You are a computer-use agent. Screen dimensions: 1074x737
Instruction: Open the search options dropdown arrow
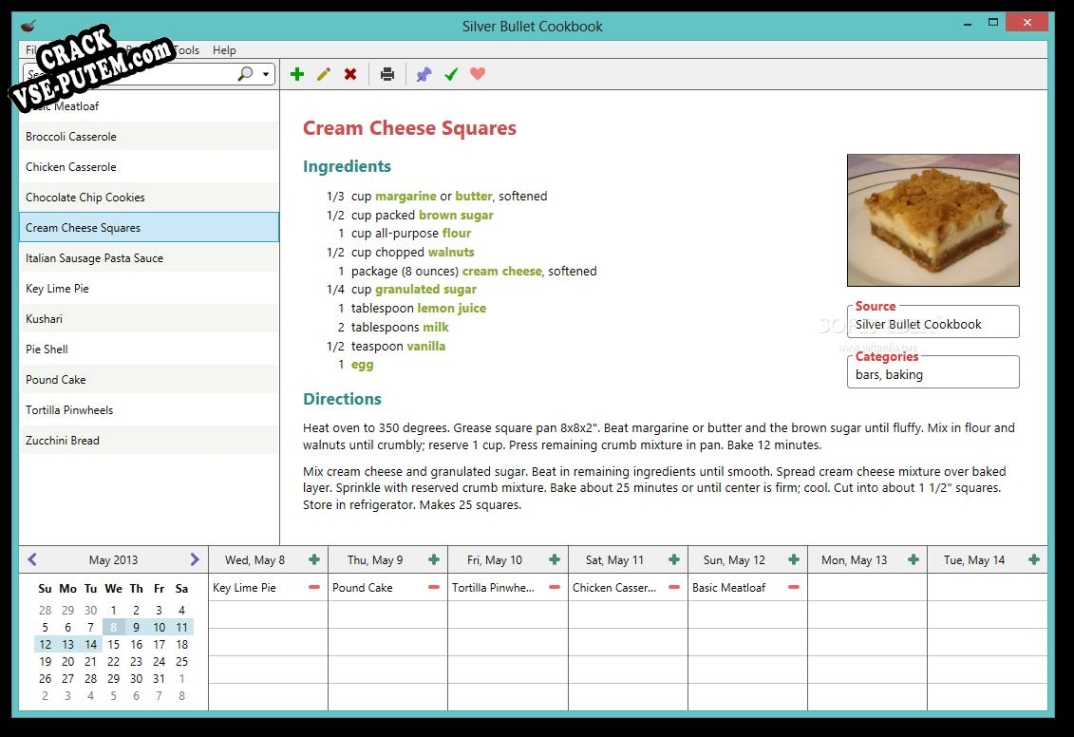point(266,74)
